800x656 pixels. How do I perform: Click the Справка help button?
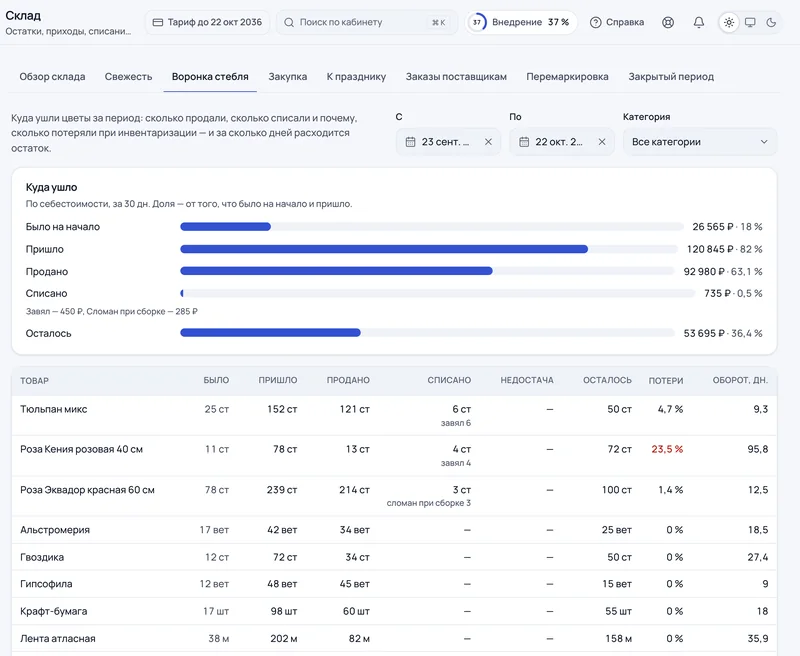click(x=617, y=22)
